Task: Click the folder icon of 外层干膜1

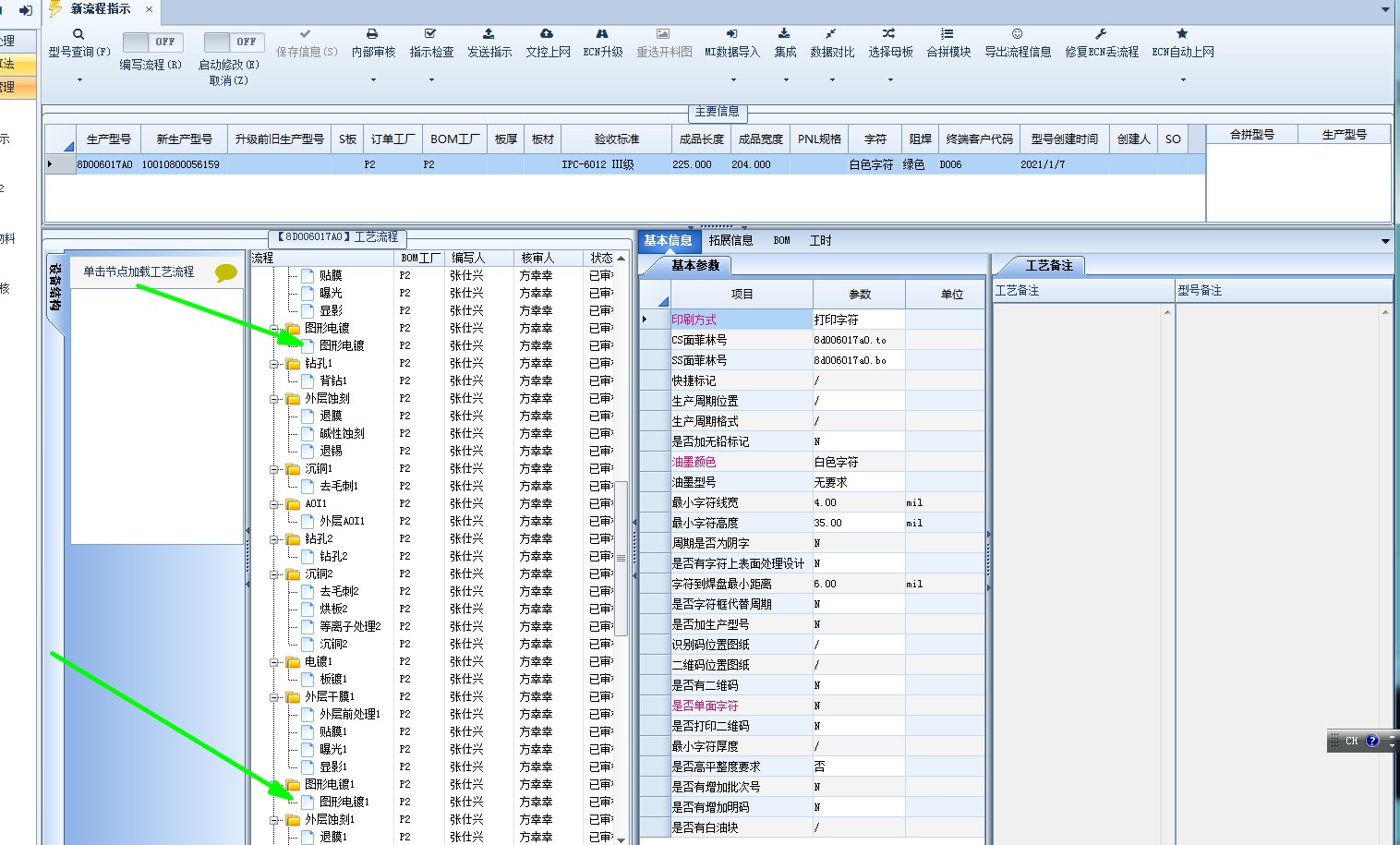Action: [293, 696]
